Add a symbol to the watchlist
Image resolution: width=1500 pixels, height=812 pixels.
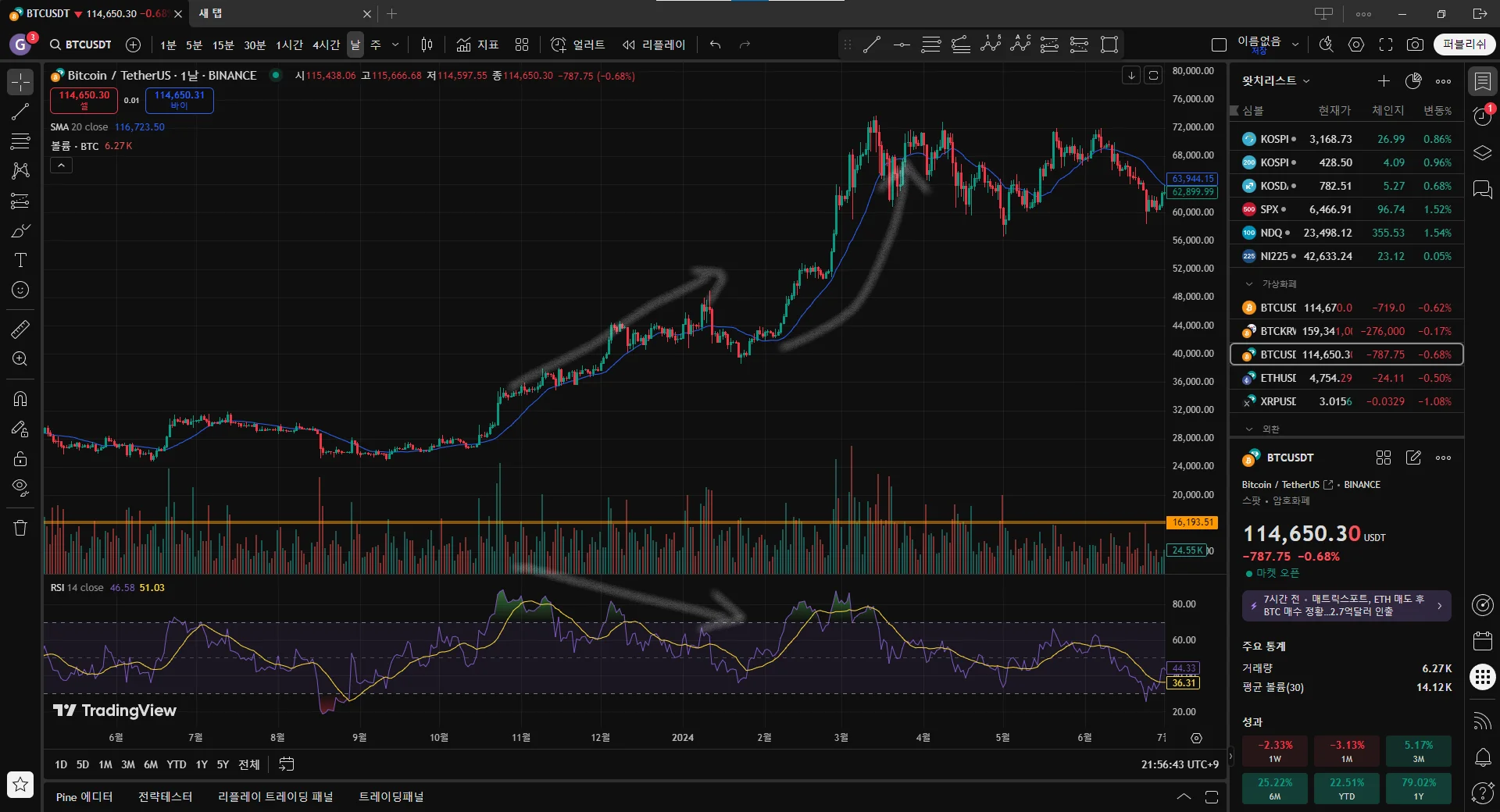click(x=1384, y=81)
